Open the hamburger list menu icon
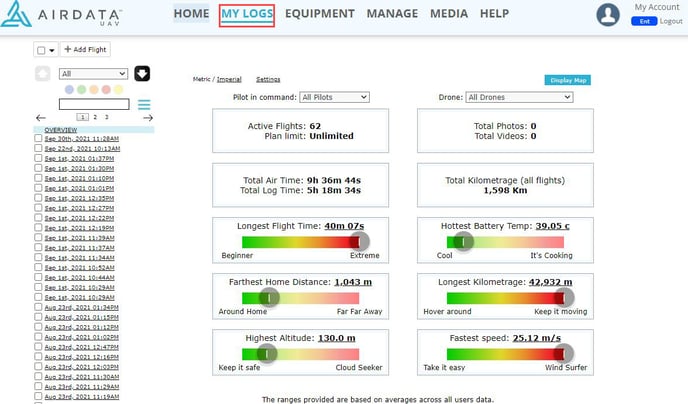 point(144,105)
